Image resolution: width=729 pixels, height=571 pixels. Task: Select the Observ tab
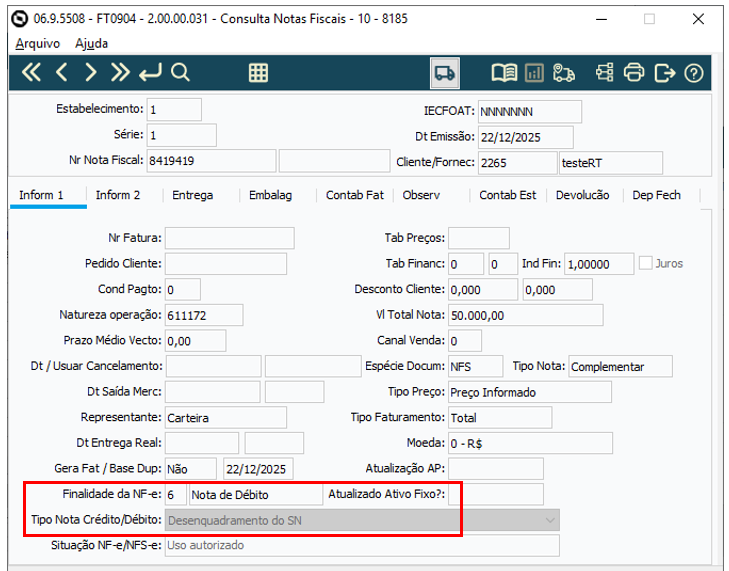421,195
